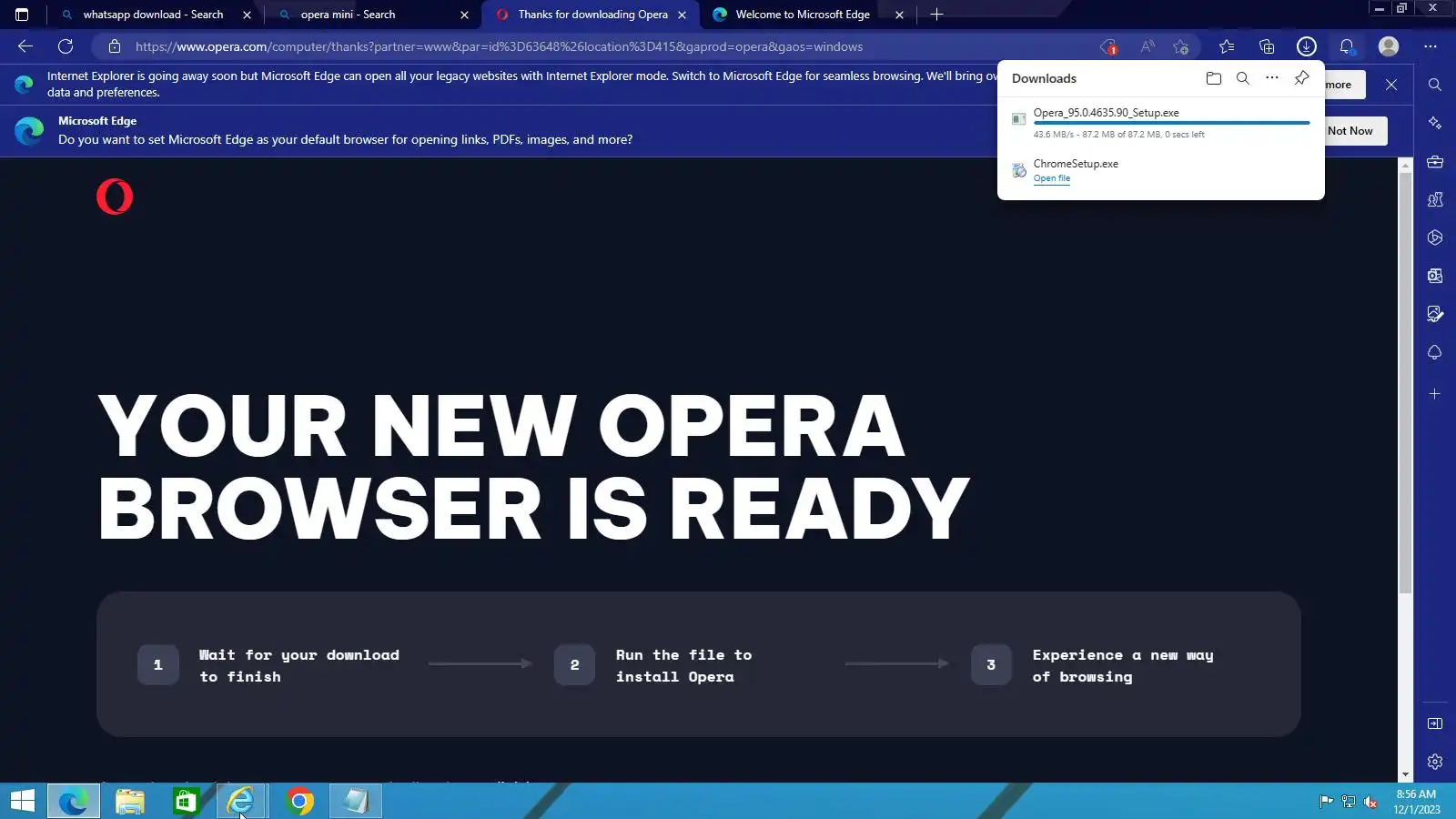Click the red Opera logo

115,197
